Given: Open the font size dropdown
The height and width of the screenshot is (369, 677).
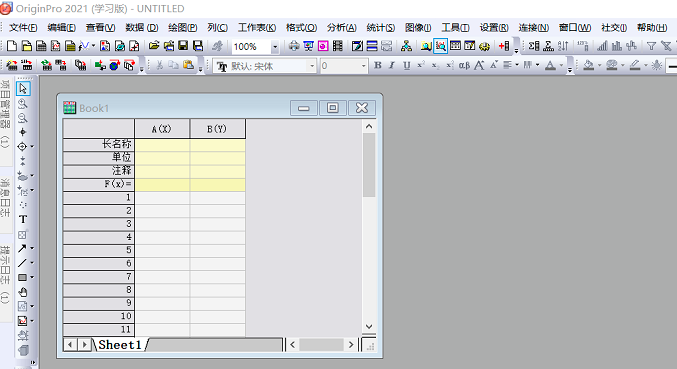Looking at the screenshot, I should (x=364, y=66).
